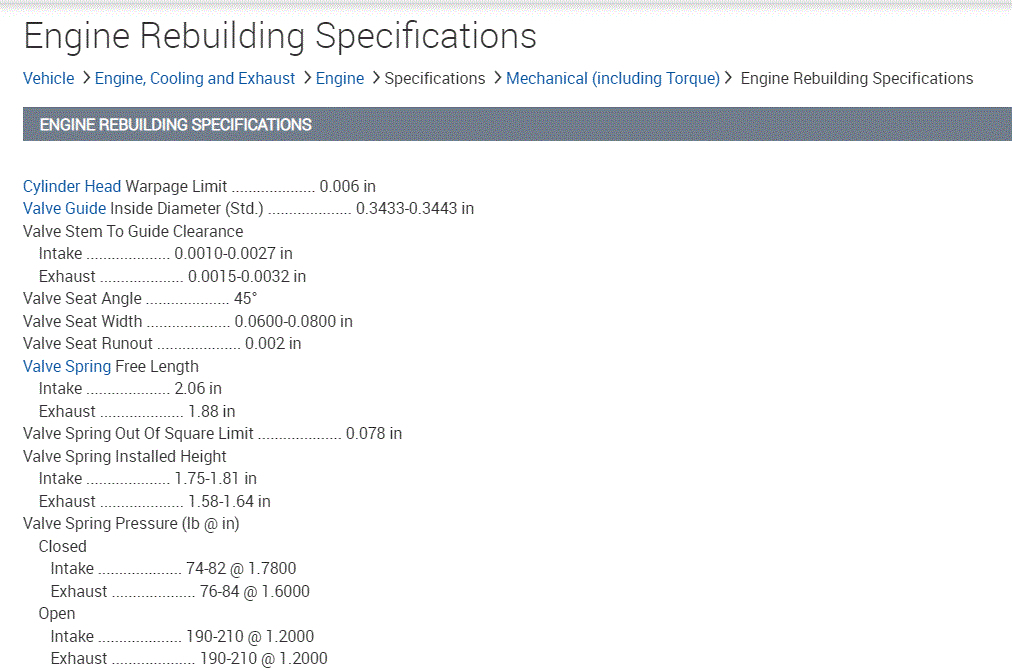This screenshot has width=1012, height=671.
Task: Click the chevron right after Vehicle breadcrumb
Action: point(86,78)
